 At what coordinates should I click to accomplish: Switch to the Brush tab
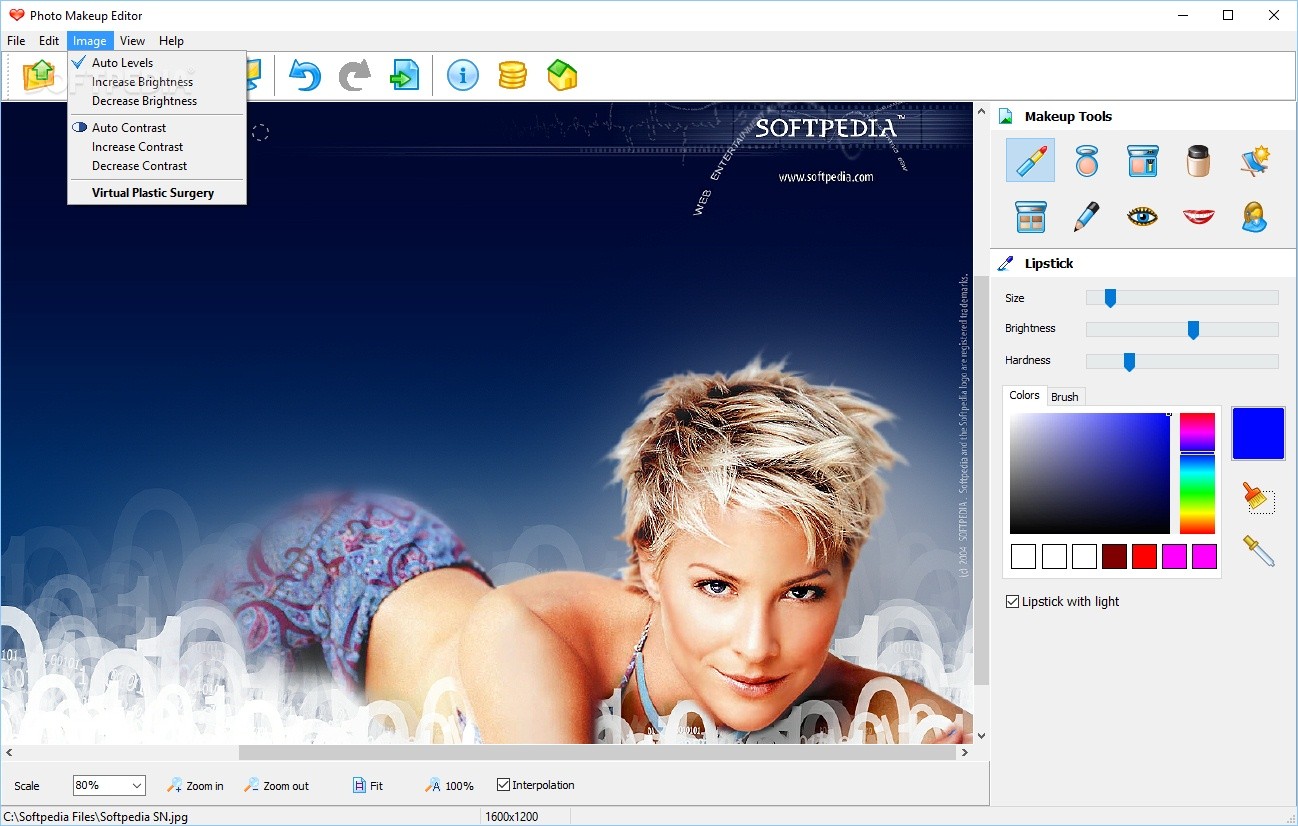point(1065,397)
